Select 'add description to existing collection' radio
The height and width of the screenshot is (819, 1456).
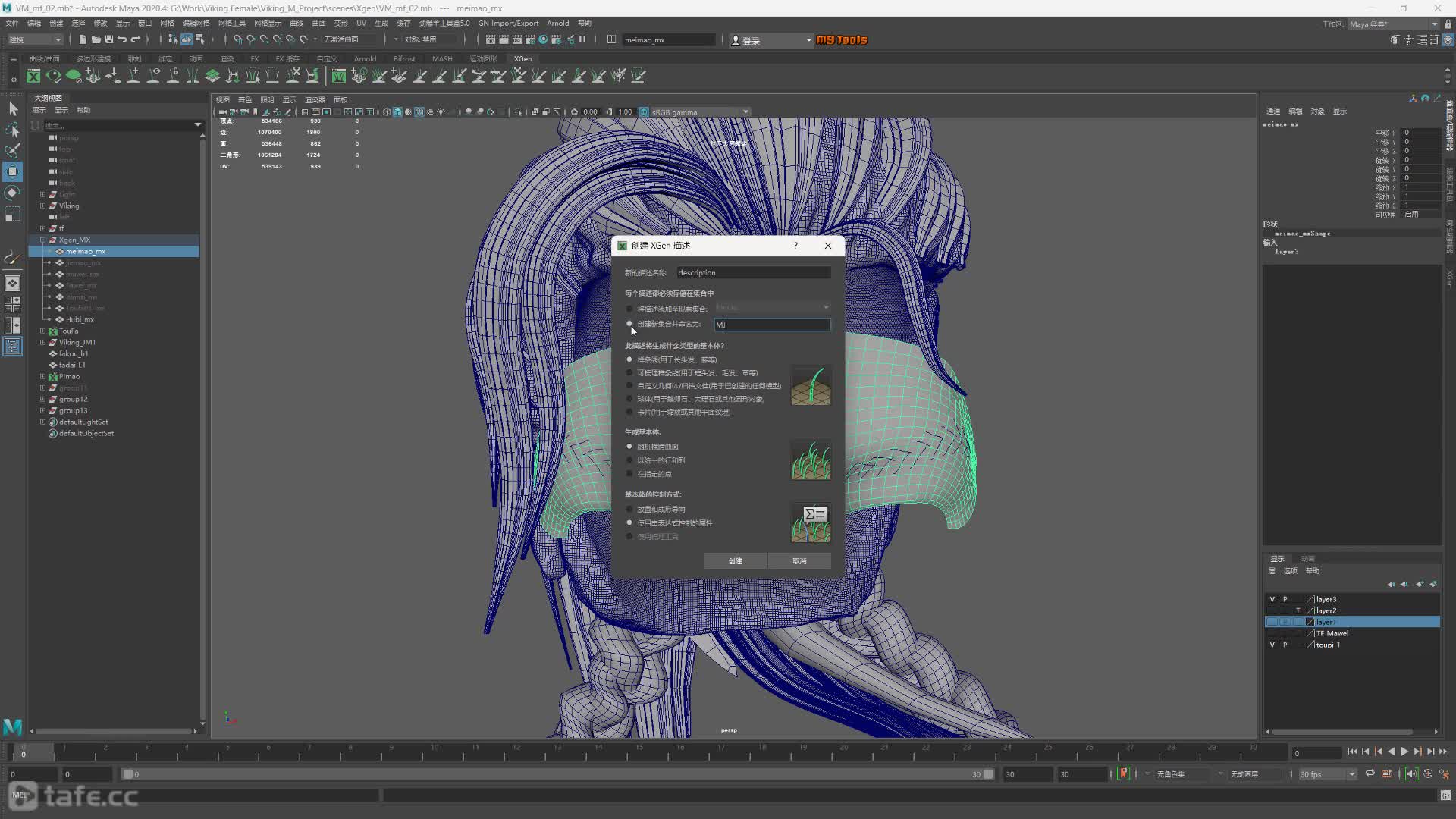[629, 309]
